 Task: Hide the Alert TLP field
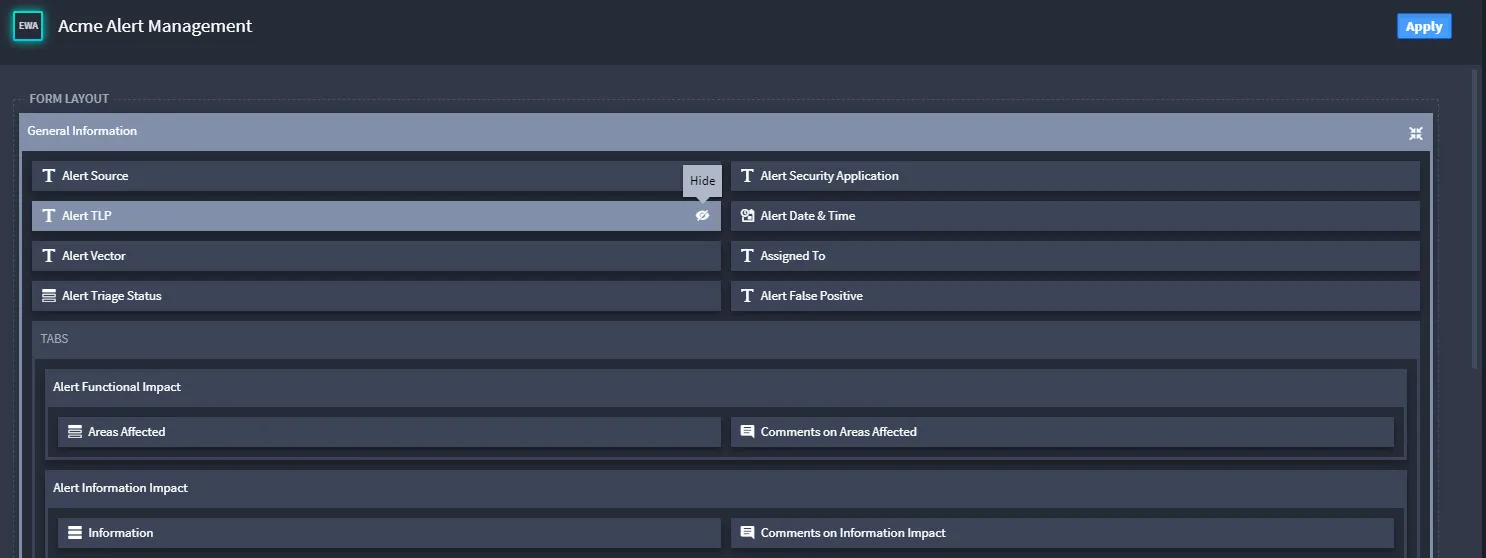click(703, 216)
